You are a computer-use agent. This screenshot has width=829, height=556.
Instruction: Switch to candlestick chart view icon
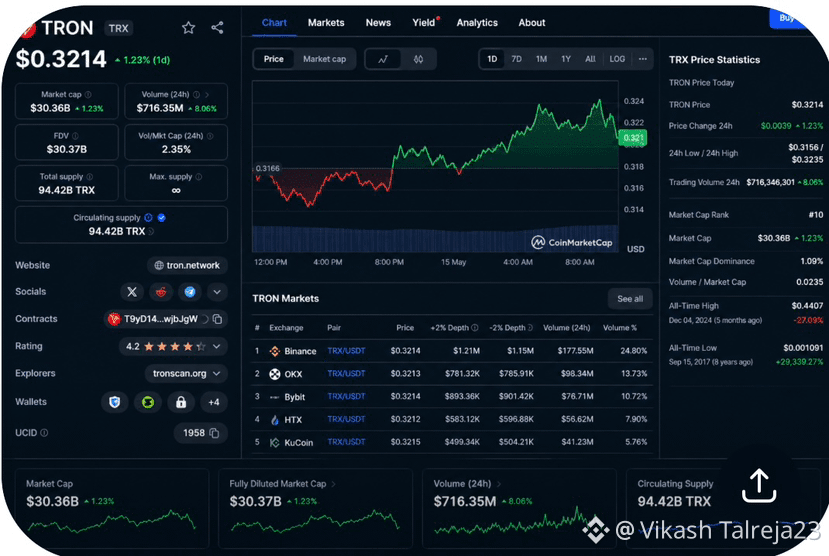pyautogui.click(x=418, y=59)
